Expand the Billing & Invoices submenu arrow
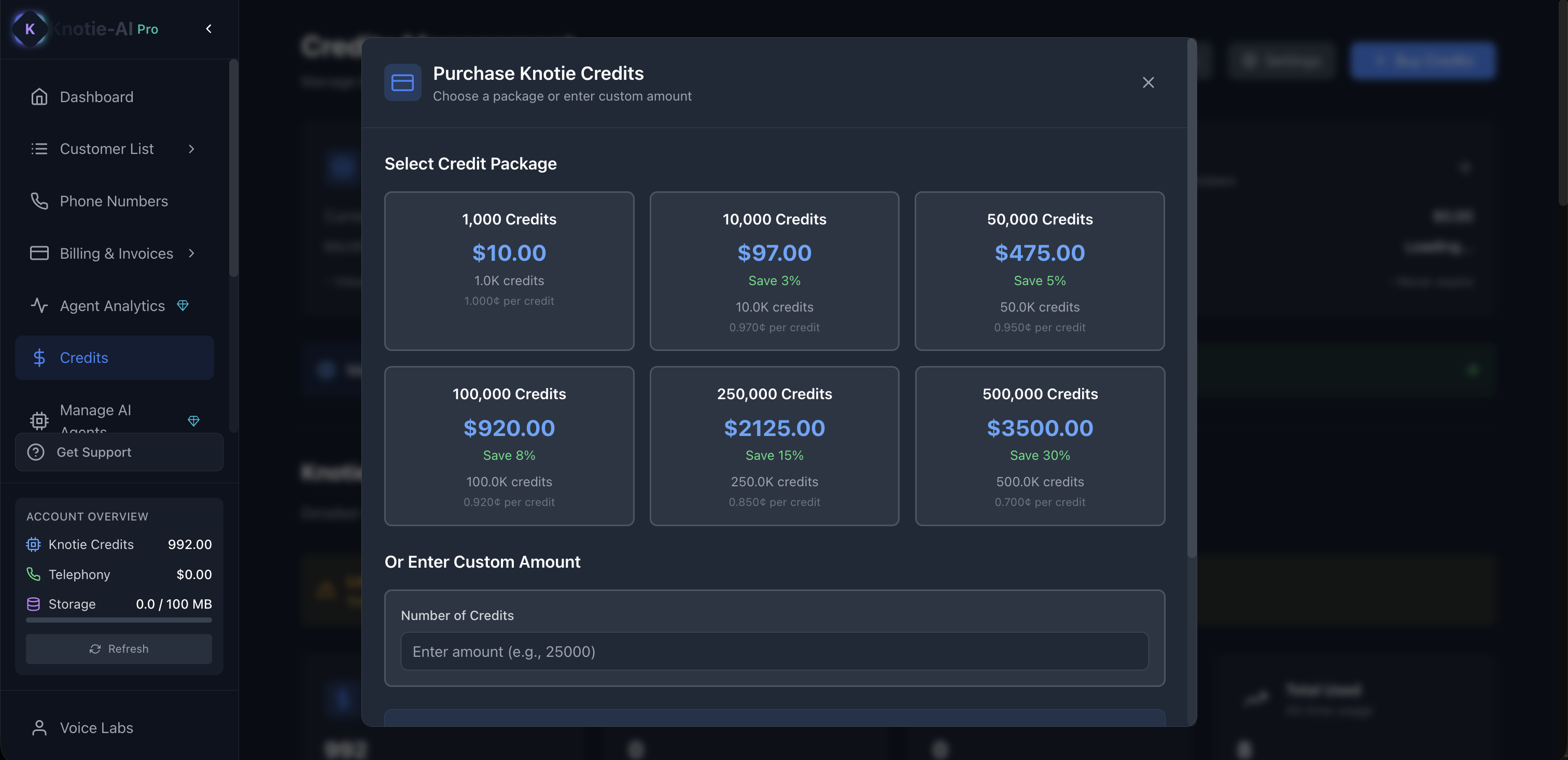Viewport: 1568px width, 760px height. (192, 253)
